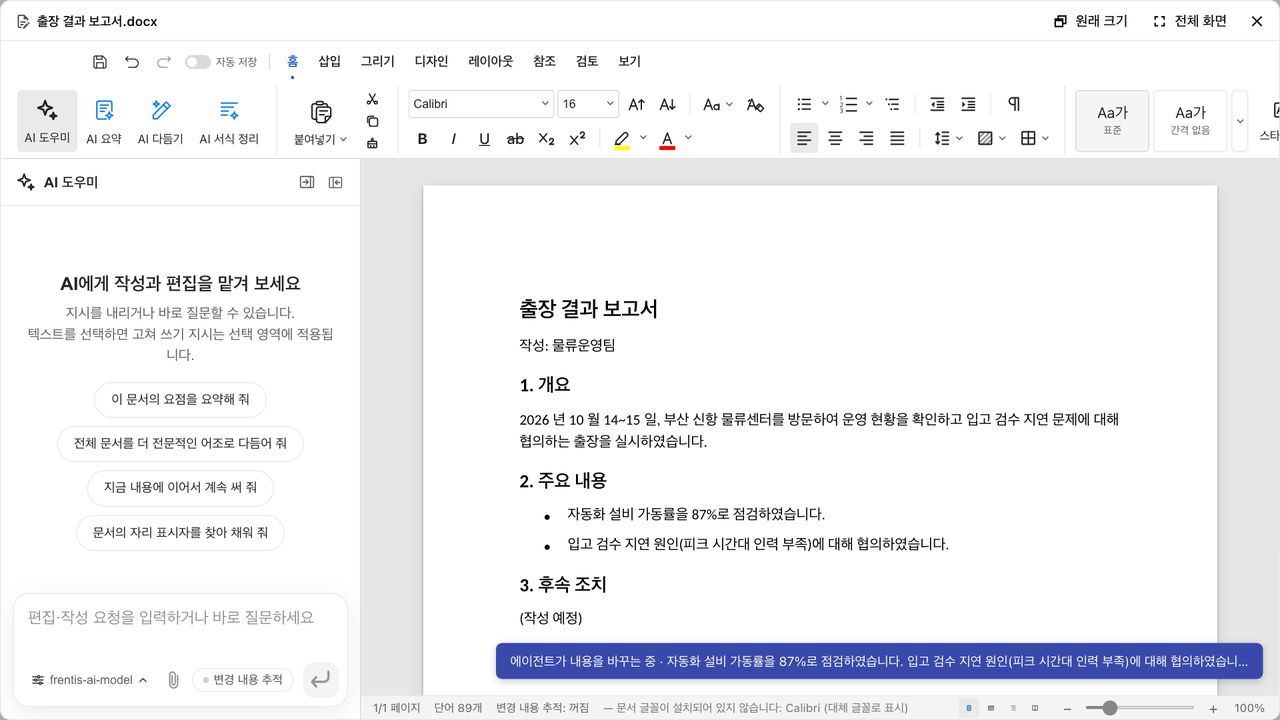Click the 단어 89개 status entry
Image resolution: width=1280 pixels, height=720 pixels.
point(458,708)
